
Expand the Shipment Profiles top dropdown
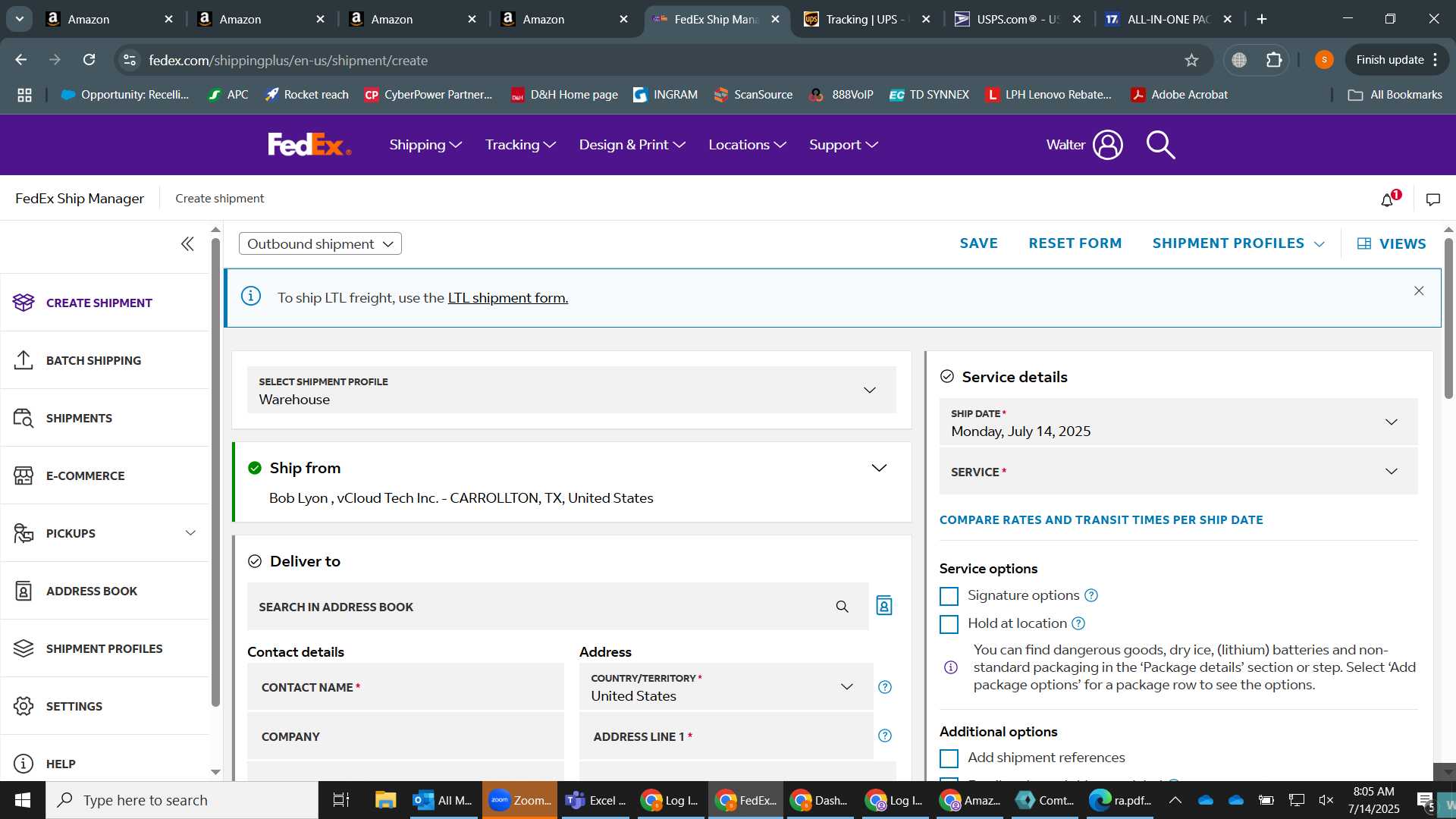click(1238, 243)
